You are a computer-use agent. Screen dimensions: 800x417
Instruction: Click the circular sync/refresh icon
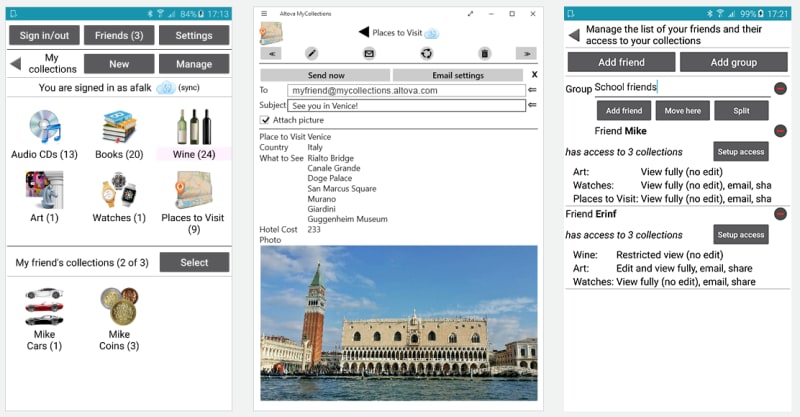[x=427, y=53]
